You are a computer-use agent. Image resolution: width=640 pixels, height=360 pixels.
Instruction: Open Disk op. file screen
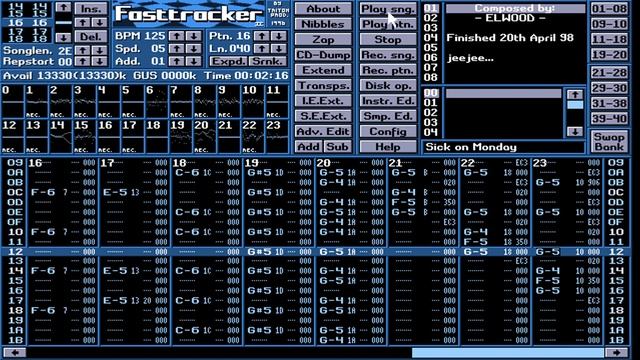coord(388,86)
